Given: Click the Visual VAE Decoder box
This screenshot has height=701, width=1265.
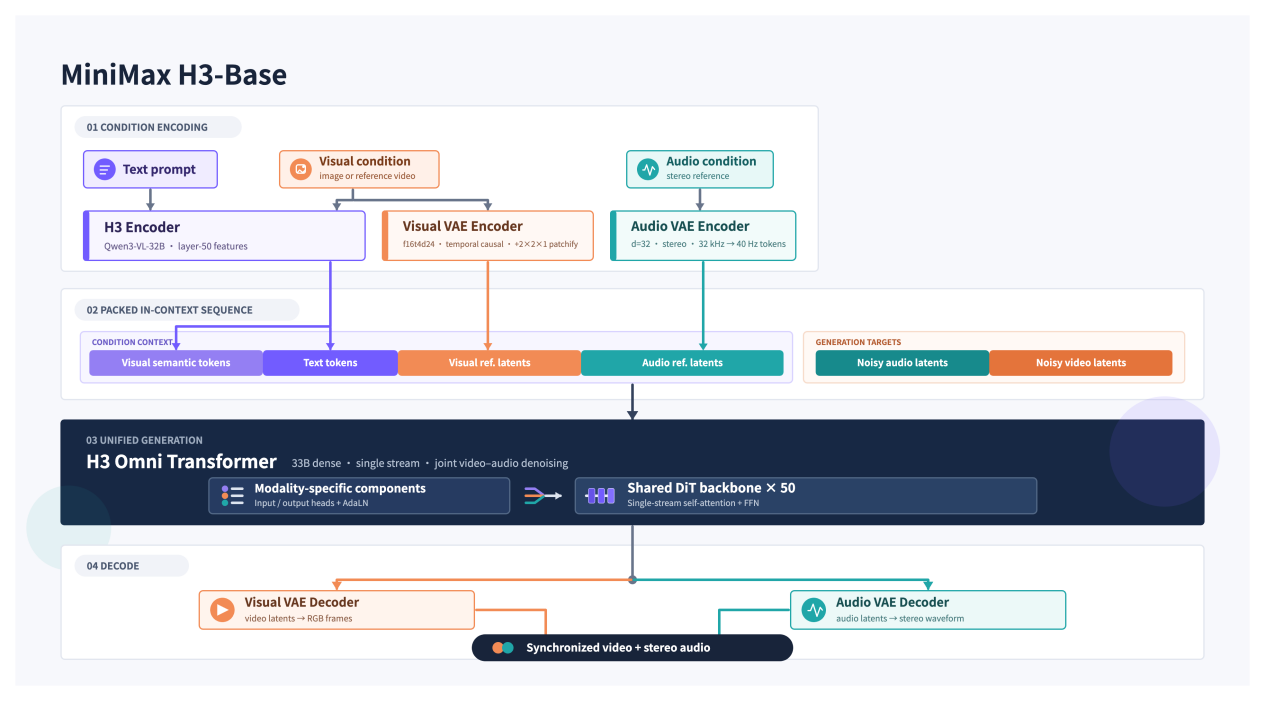Looking at the screenshot, I should point(336,609).
